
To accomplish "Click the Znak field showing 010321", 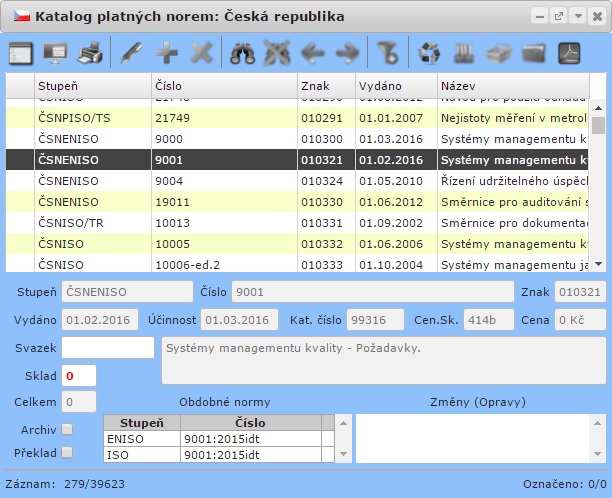I will pos(580,292).
